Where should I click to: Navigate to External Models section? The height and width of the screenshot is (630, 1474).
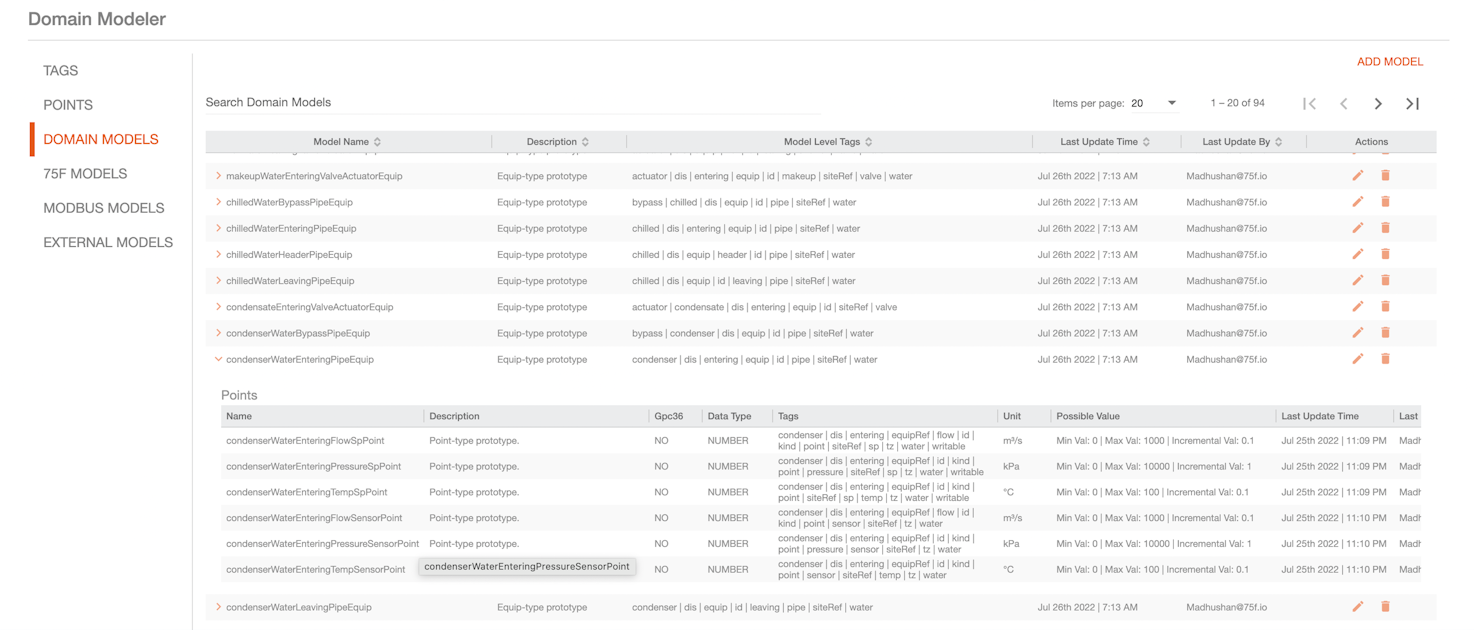coord(108,242)
